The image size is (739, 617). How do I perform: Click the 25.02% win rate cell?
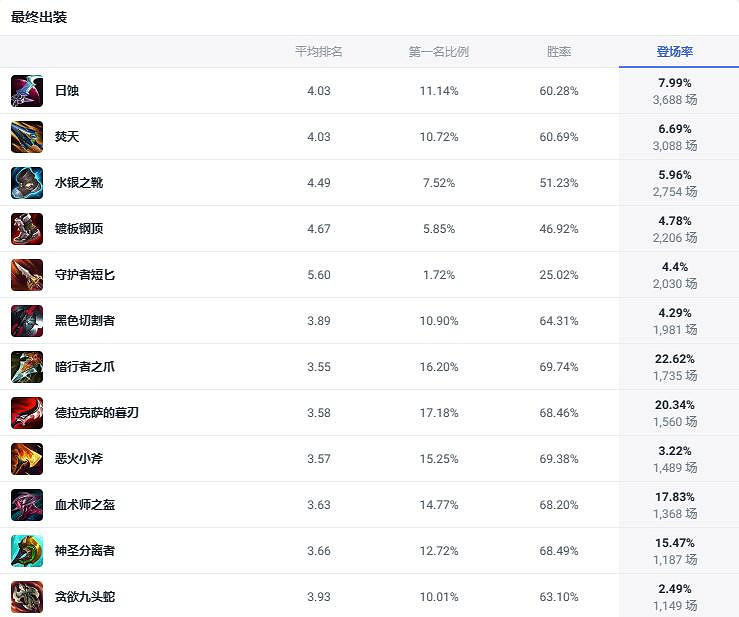pyautogui.click(x=559, y=275)
